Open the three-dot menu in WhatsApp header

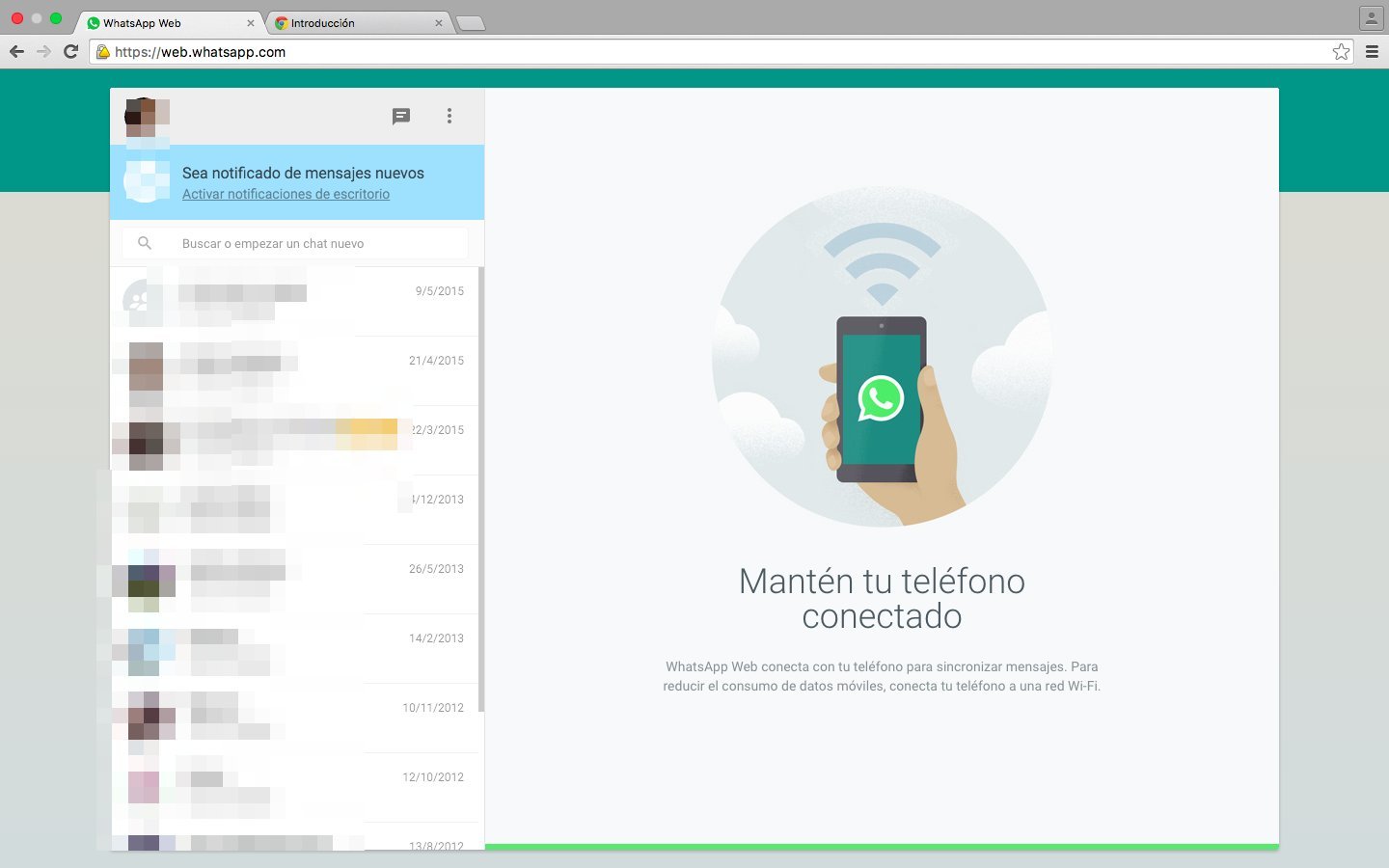coord(449,116)
